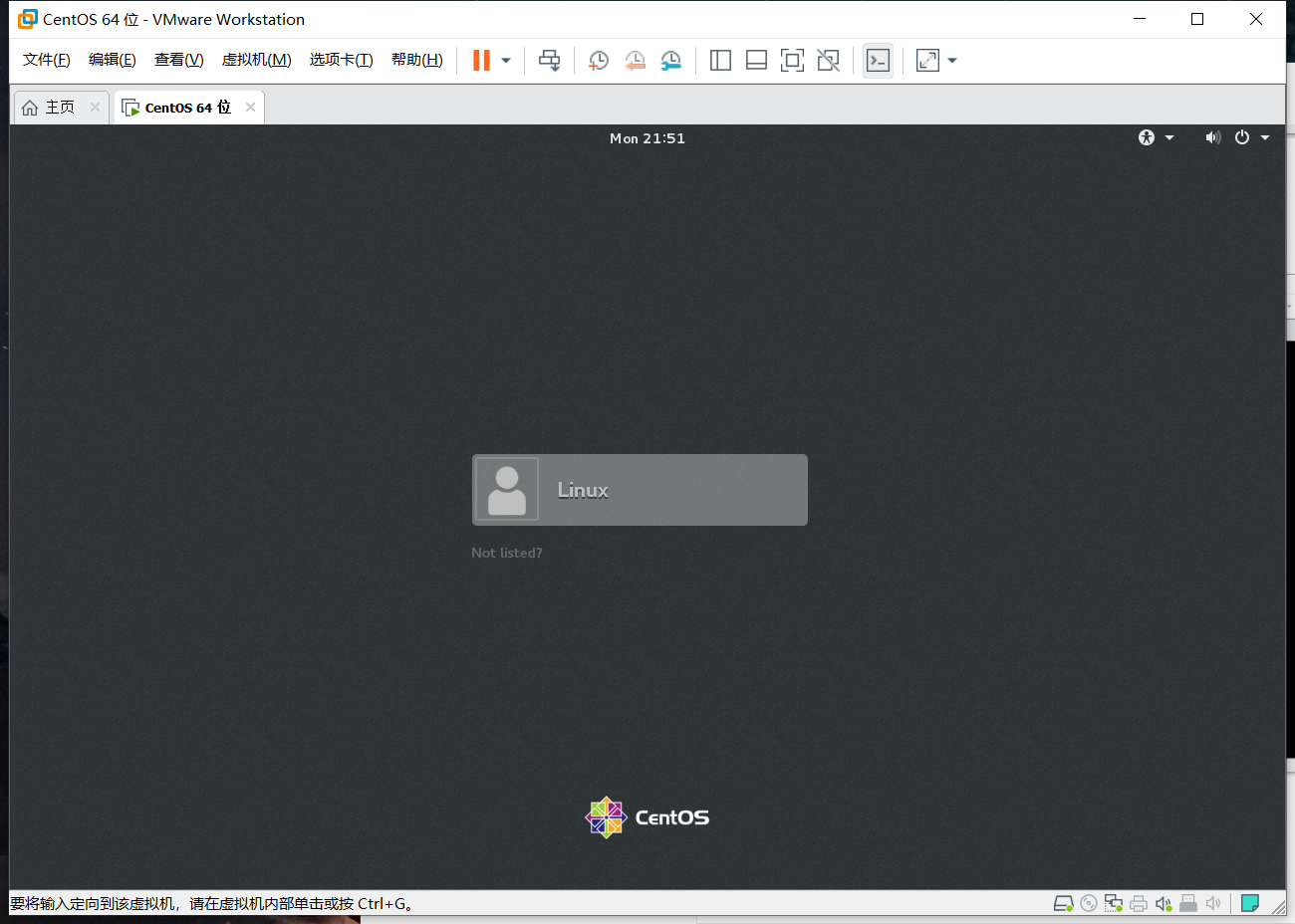Open the snapshot manager wrench icon

coord(671,61)
